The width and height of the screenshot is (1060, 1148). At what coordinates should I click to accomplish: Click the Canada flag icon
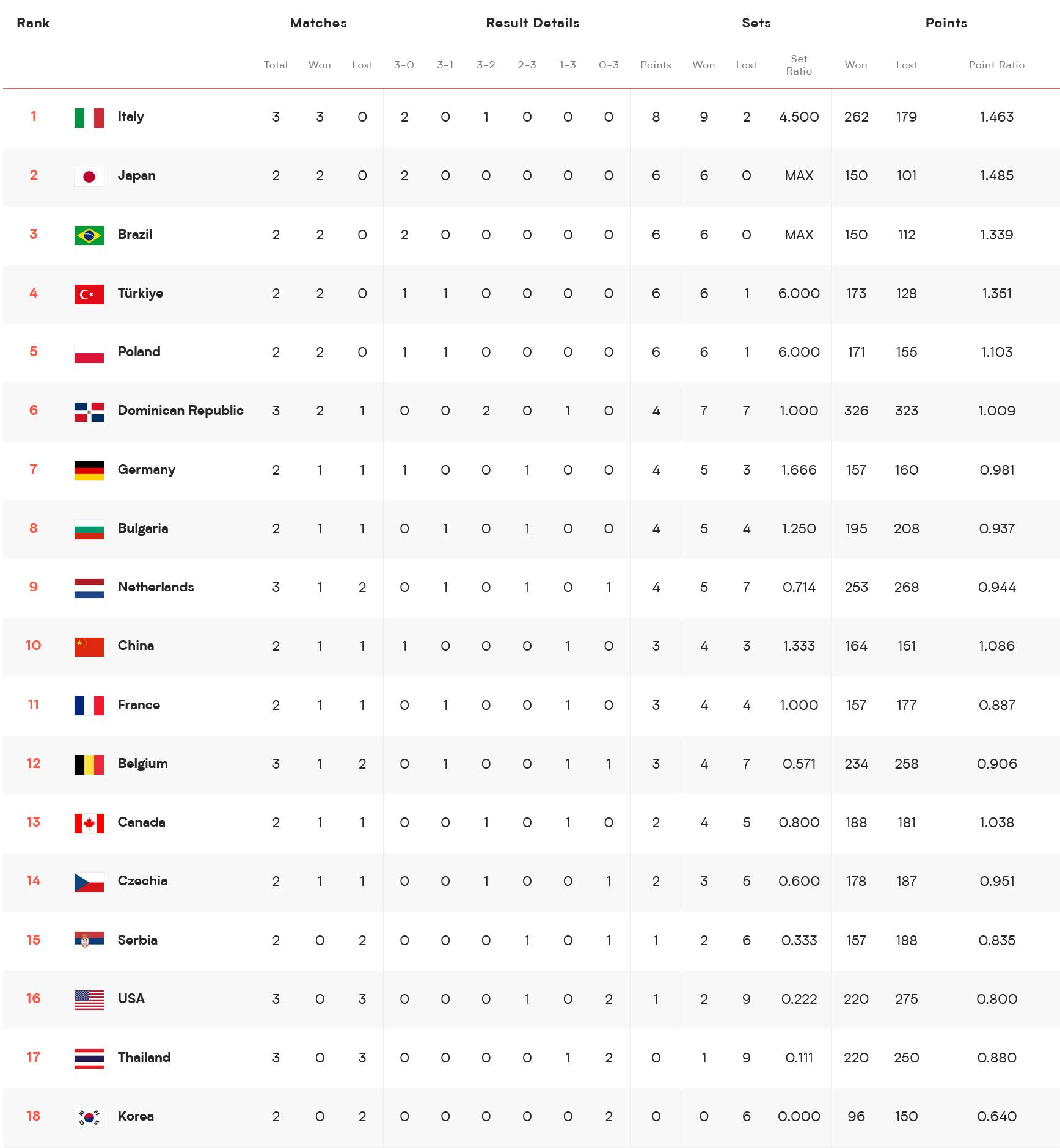coord(89,823)
